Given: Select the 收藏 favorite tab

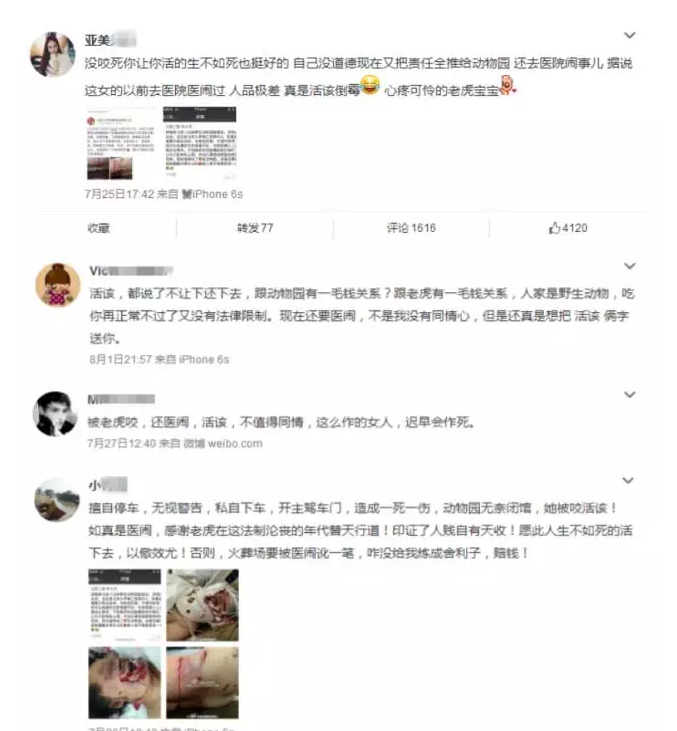Looking at the screenshot, I should 98,228.
